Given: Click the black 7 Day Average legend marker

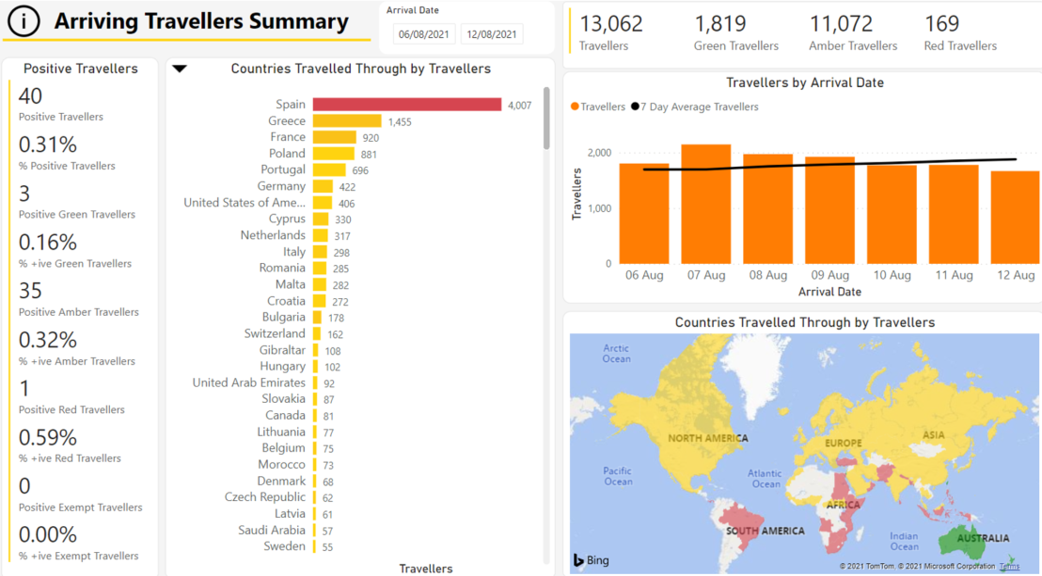Looking at the screenshot, I should [636, 107].
